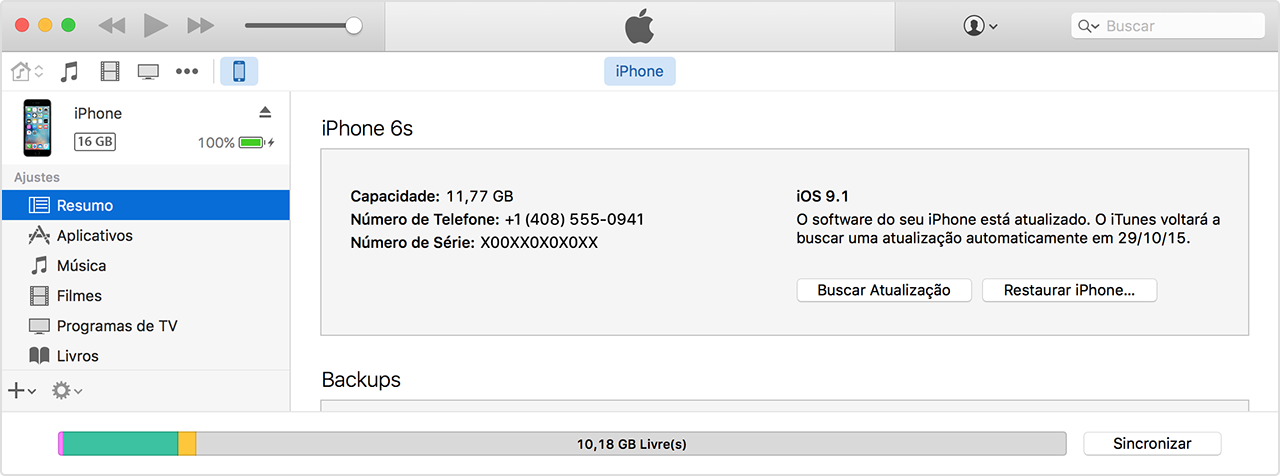Click the yellow segment of storage bar
The image size is (1280, 476).
pyautogui.click(x=187, y=443)
